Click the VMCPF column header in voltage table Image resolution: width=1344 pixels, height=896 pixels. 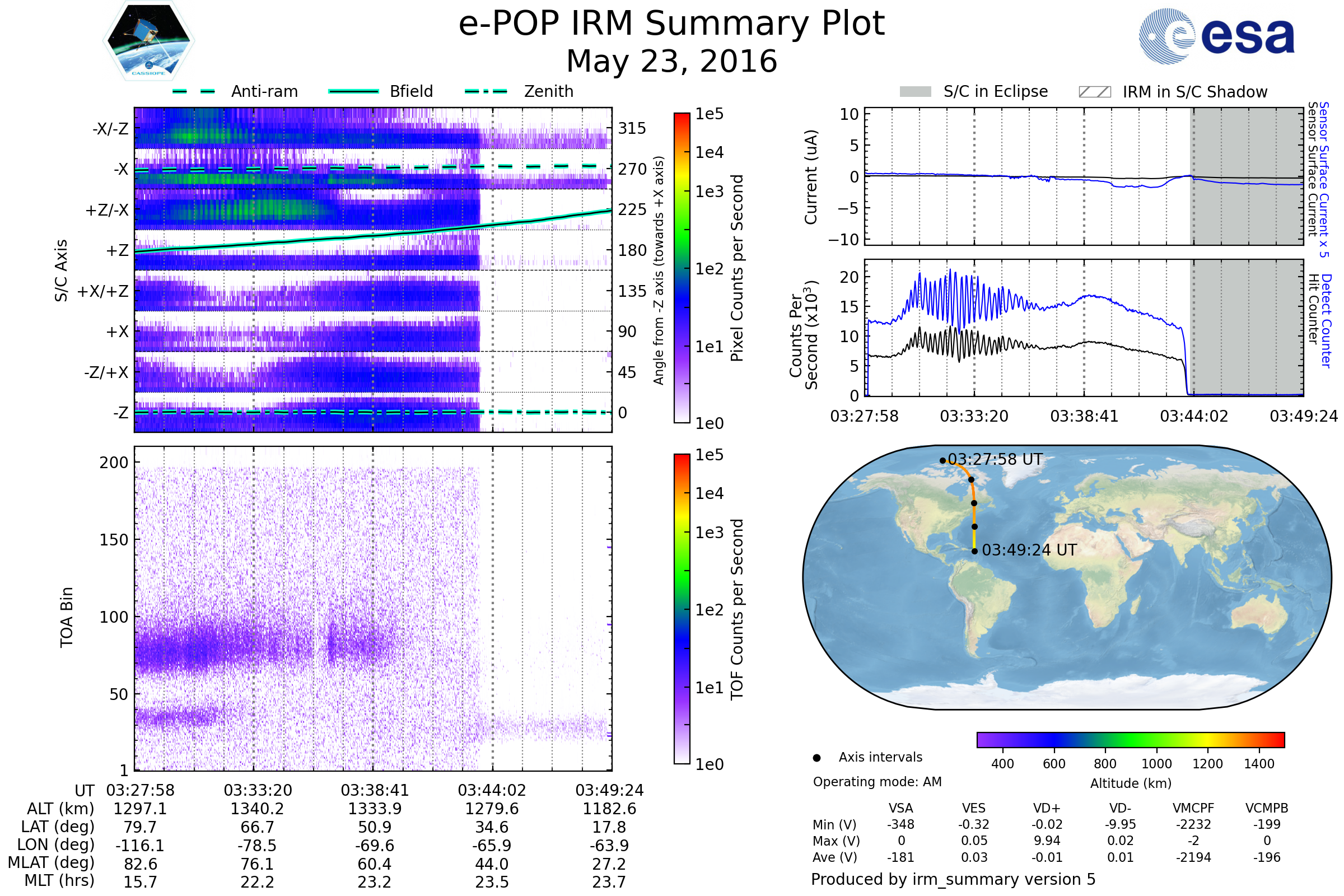[x=1193, y=808]
